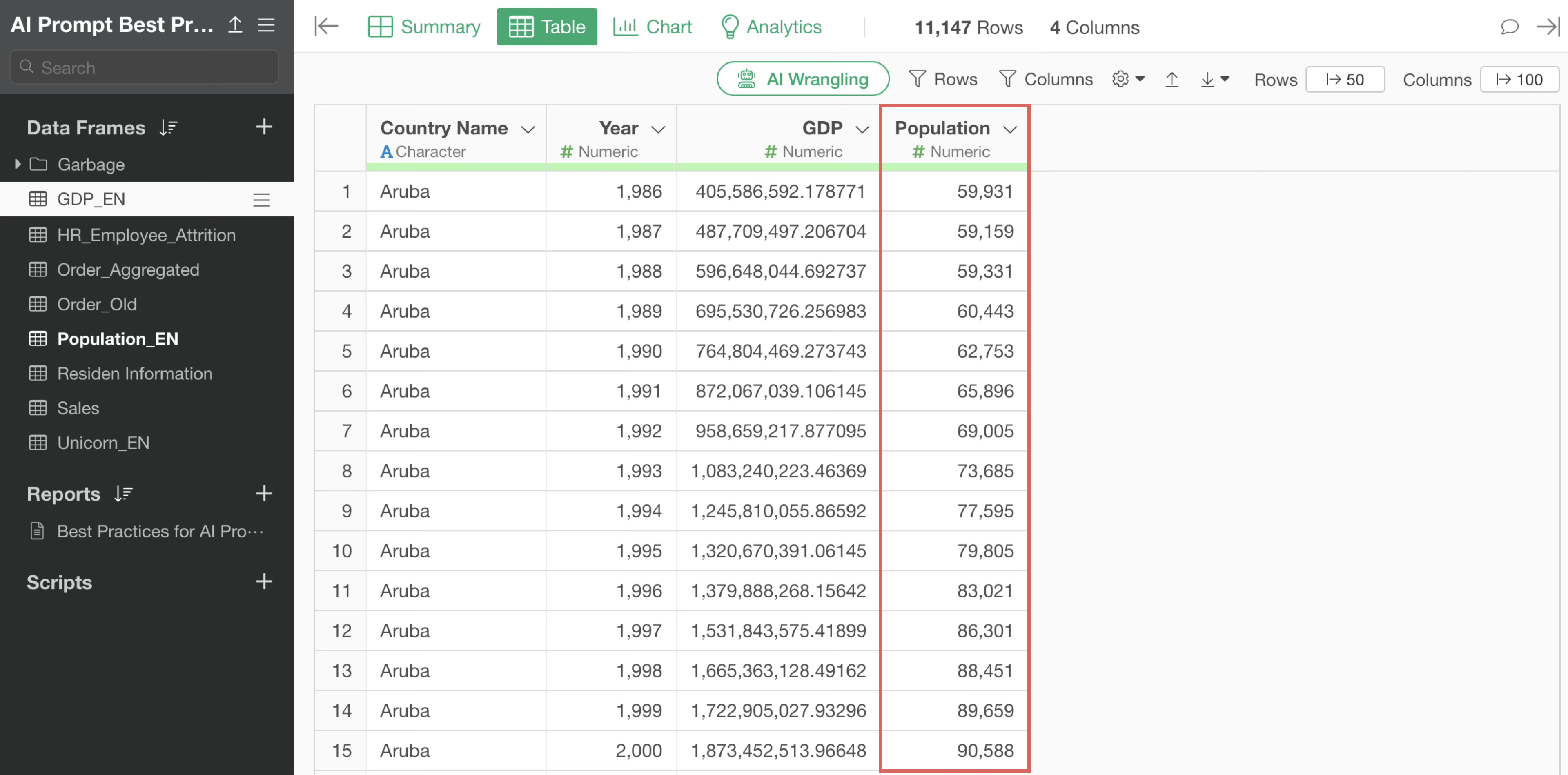
Task: Add a new Data Frame
Action: pyautogui.click(x=263, y=127)
